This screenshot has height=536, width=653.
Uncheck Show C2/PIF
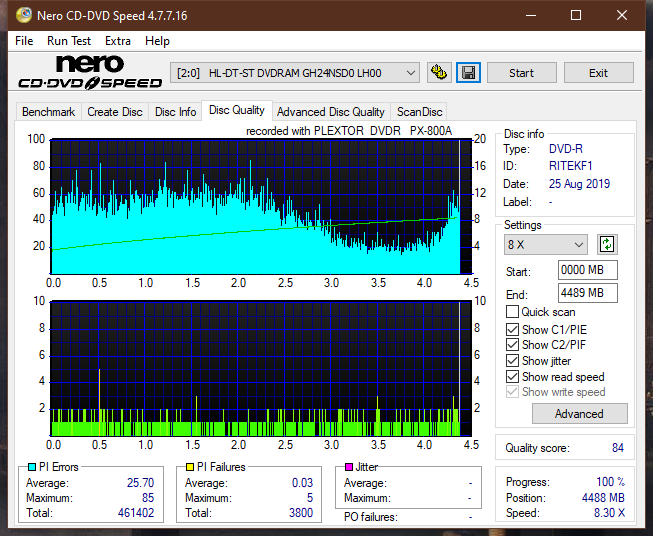[512, 345]
